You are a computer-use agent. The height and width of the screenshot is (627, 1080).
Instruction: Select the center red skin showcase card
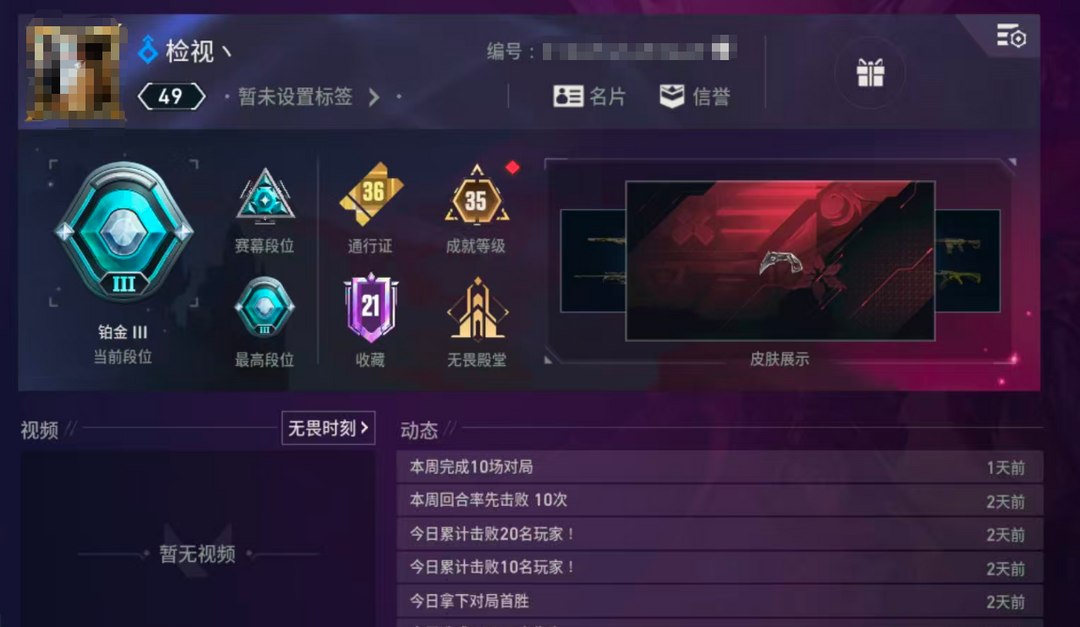[780, 260]
